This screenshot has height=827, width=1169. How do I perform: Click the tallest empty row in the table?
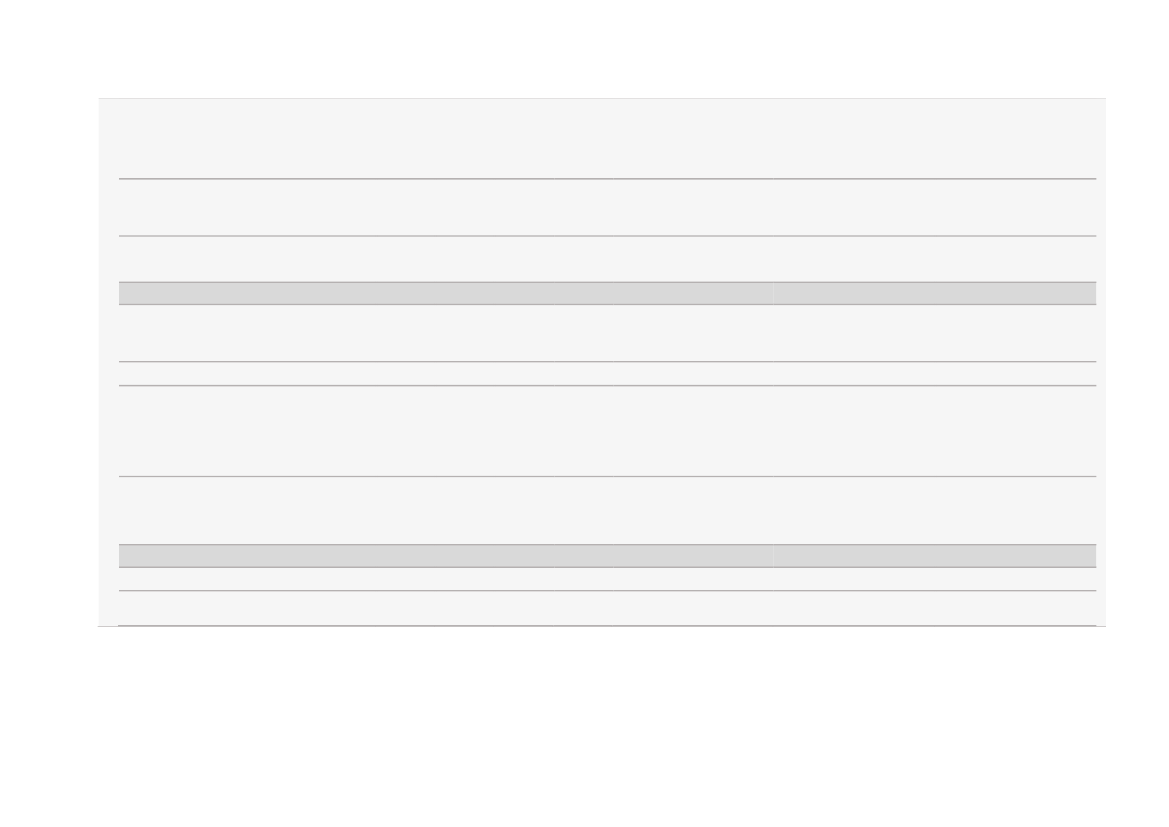click(607, 431)
